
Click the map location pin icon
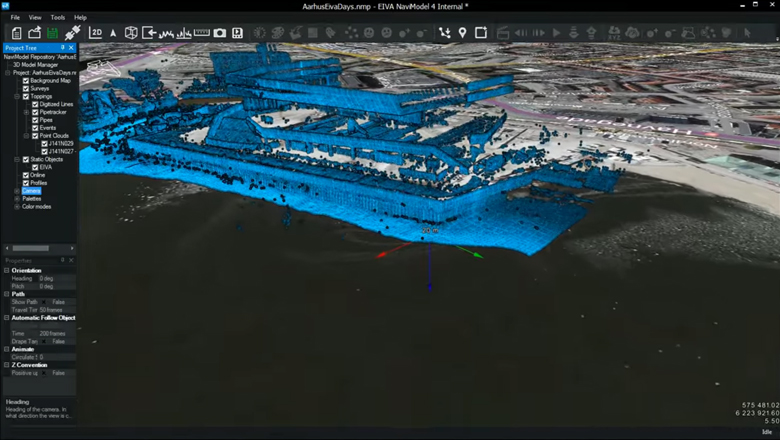(x=462, y=33)
